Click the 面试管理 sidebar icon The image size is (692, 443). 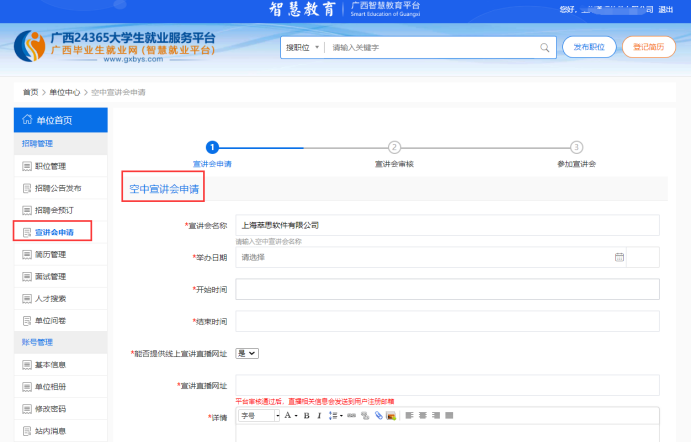[x=27, y=277]
